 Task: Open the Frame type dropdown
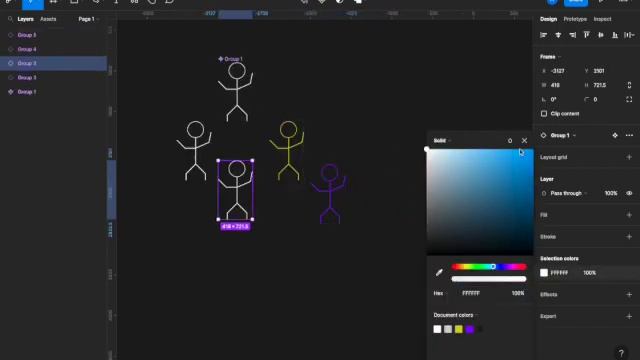coord(550,57)
